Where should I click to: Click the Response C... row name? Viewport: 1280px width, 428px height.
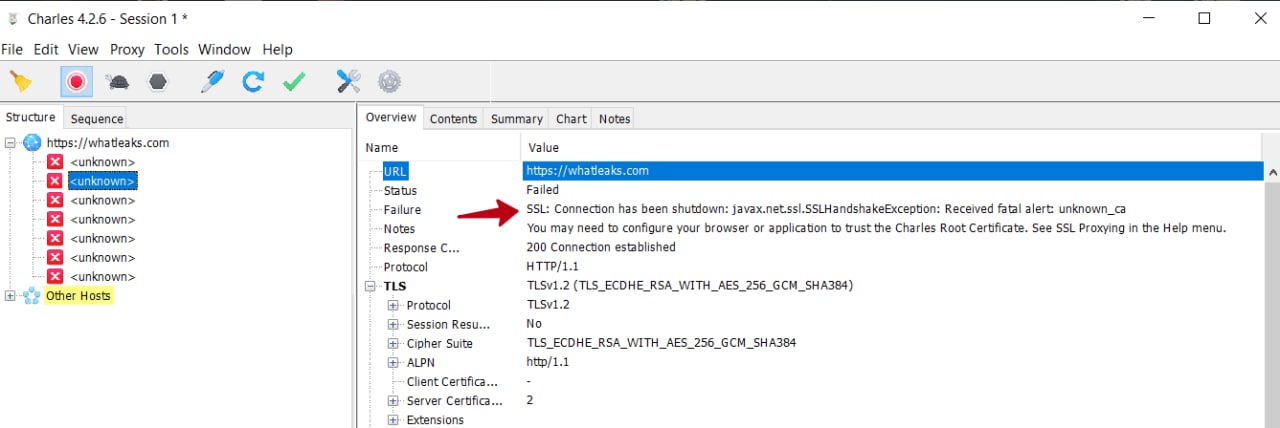[421, 248]
